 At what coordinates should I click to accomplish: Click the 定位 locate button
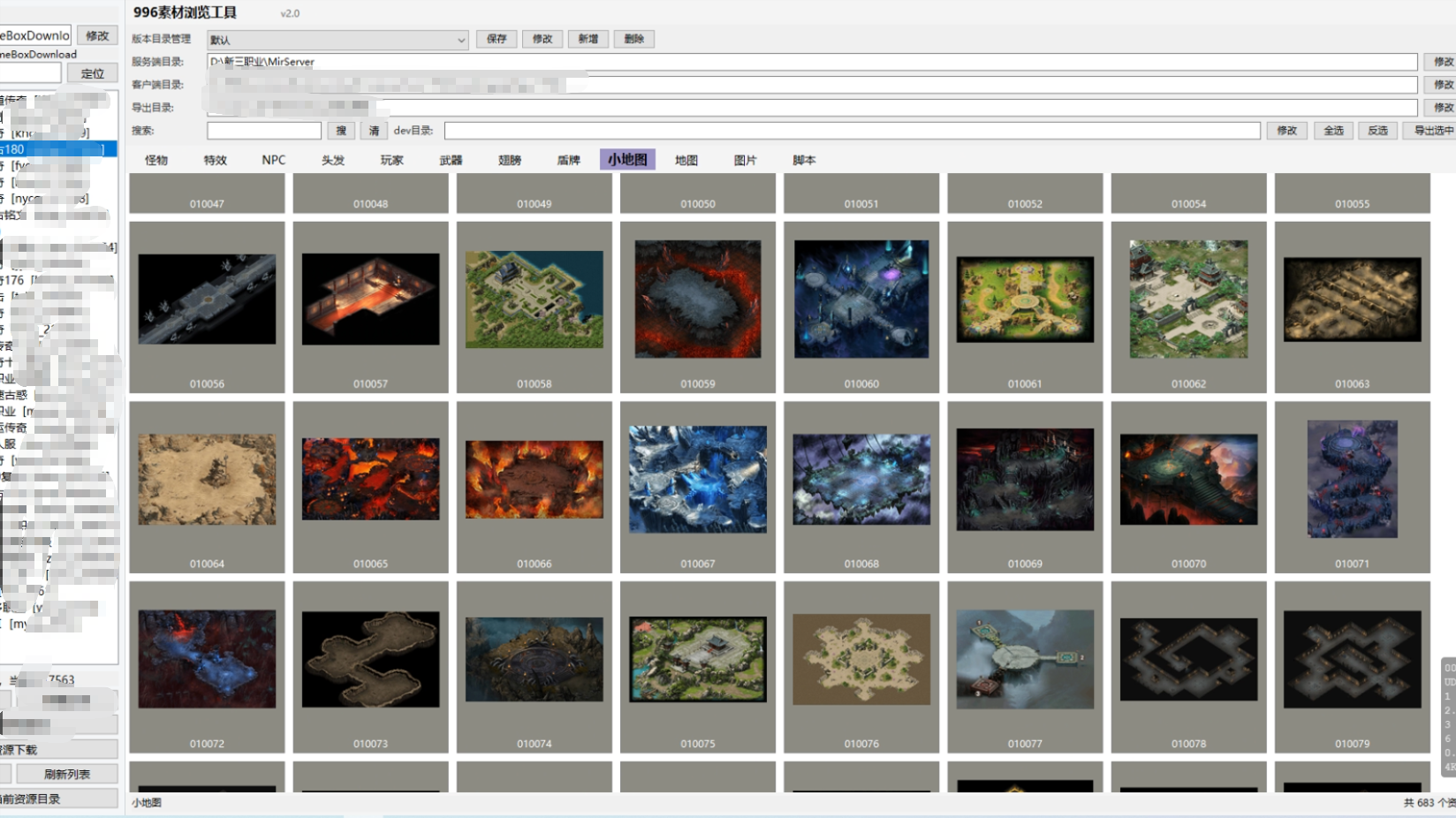pyautogui.click(x=92, y=73)
